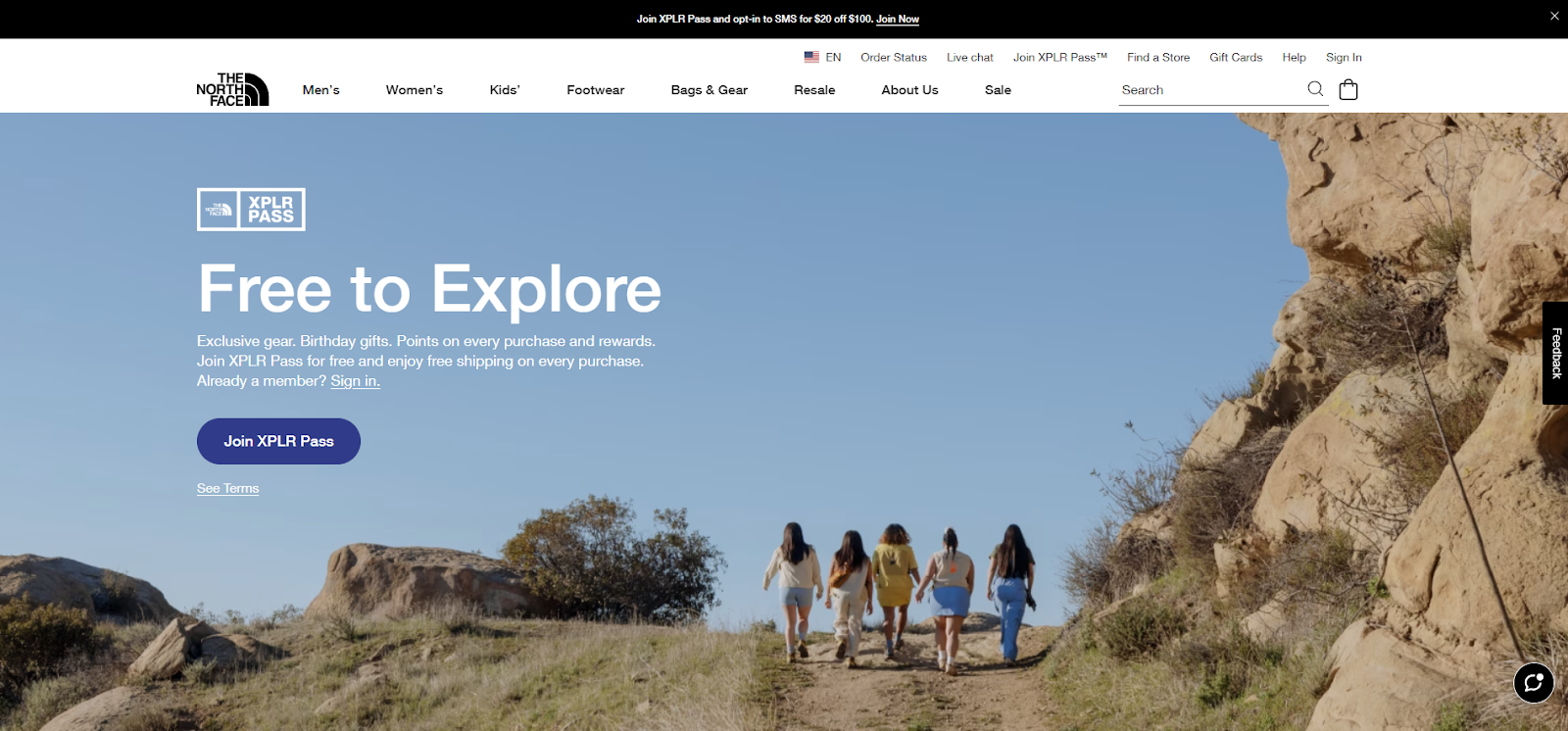The height and width of the screenshot is (731, 1568).
Task: Open the About Us menu
Action: (x=909, y=90)
